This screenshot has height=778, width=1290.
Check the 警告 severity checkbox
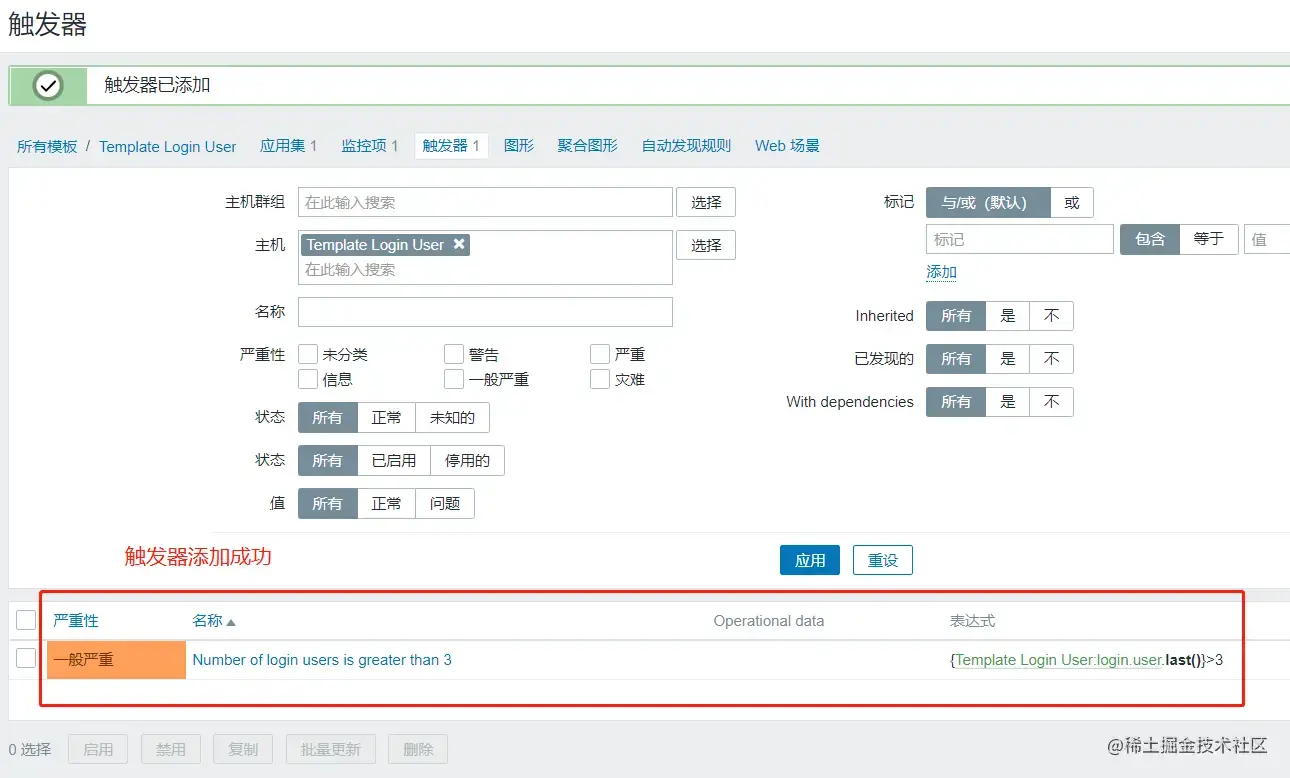pyautogui.click(x=454, y=354)
